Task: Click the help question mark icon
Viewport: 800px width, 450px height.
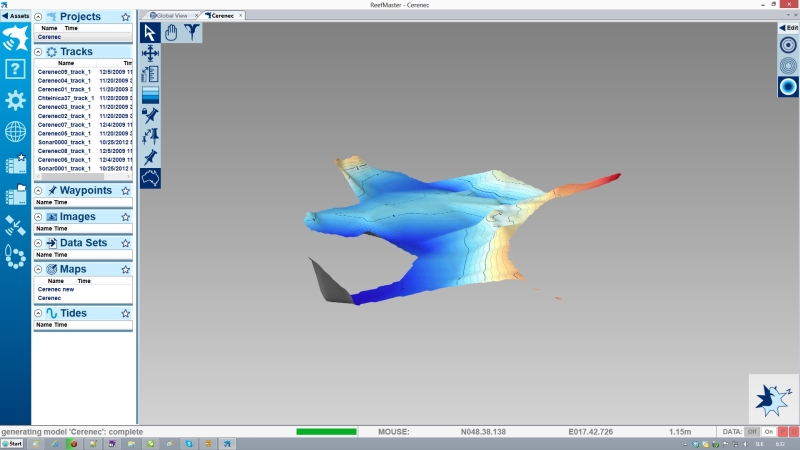Action: tap(15, 69)
